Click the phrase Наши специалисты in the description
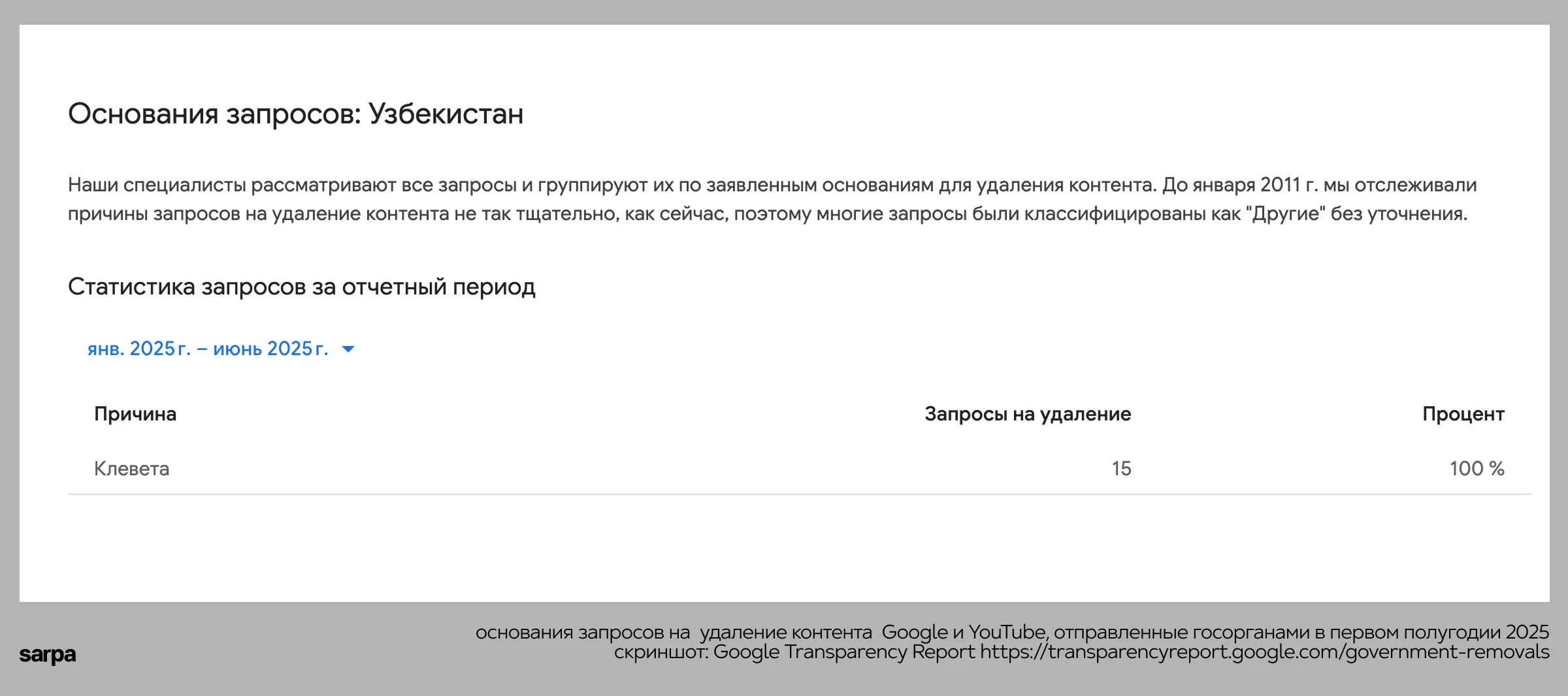Image resolution: width=1568 pixels, height=696 pixels. tap(157, 185)
